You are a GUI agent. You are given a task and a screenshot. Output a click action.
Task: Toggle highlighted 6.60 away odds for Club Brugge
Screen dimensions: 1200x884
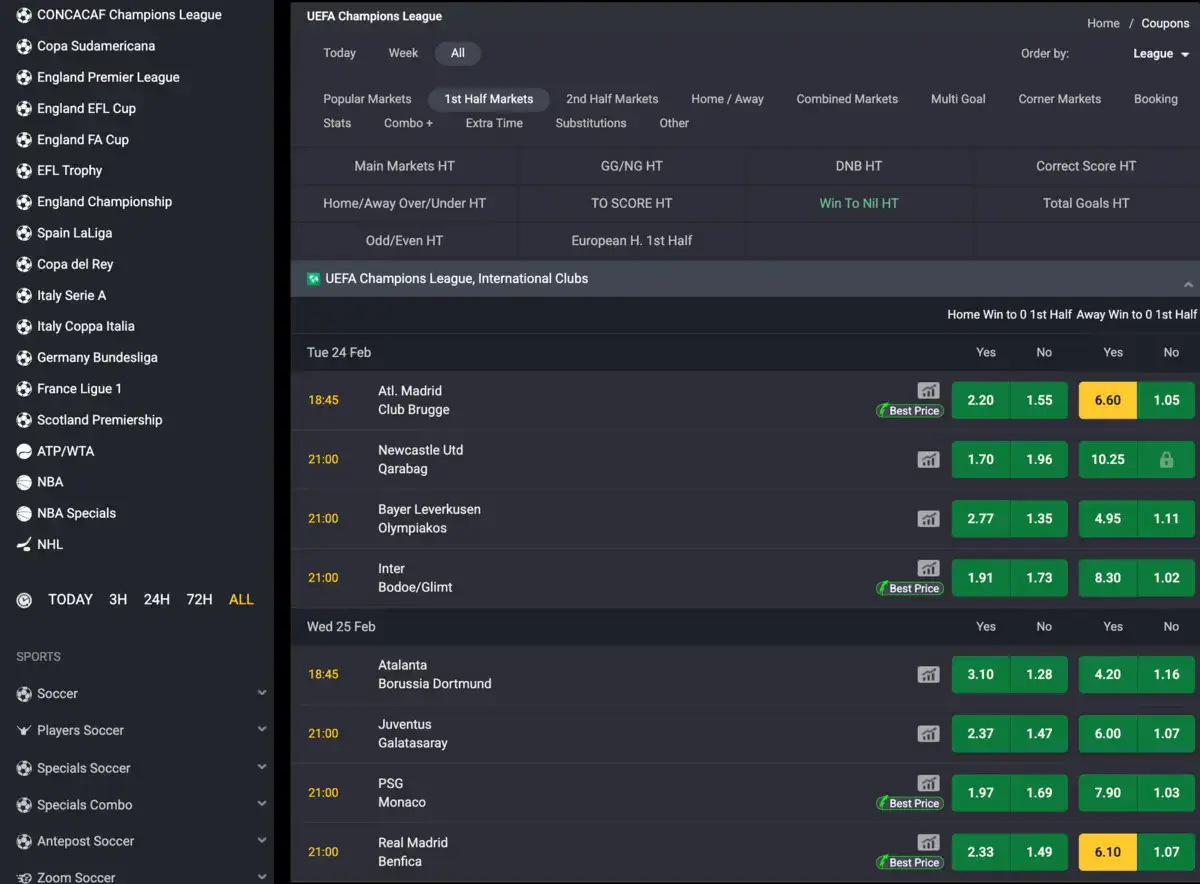pos(1108,400)
